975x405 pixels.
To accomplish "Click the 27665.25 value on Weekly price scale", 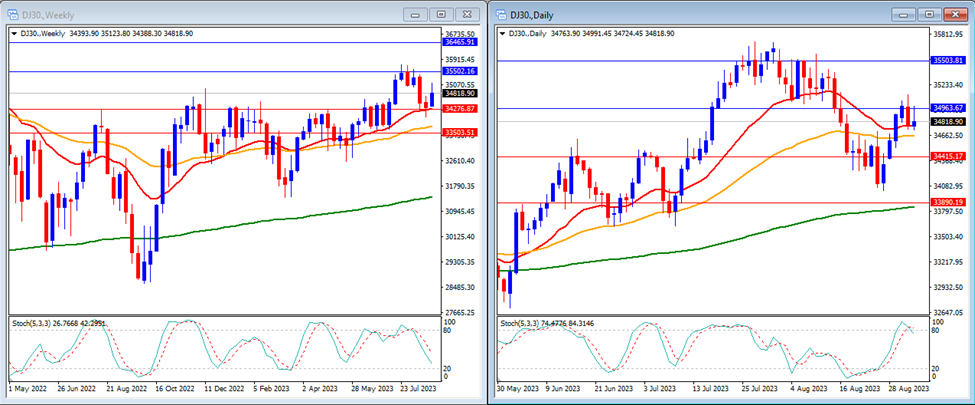I will (x=460, y=312).
